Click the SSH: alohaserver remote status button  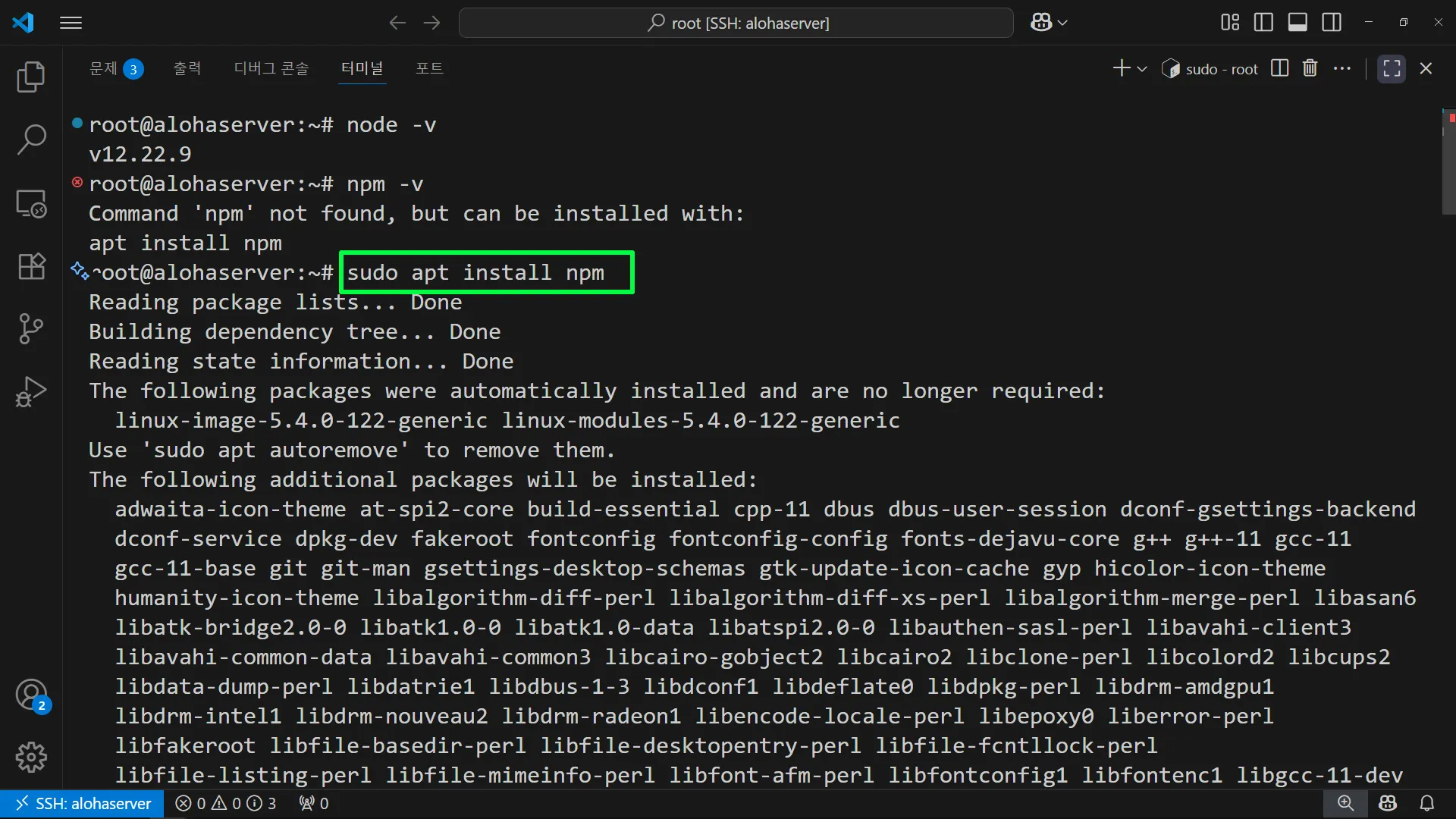82,803
